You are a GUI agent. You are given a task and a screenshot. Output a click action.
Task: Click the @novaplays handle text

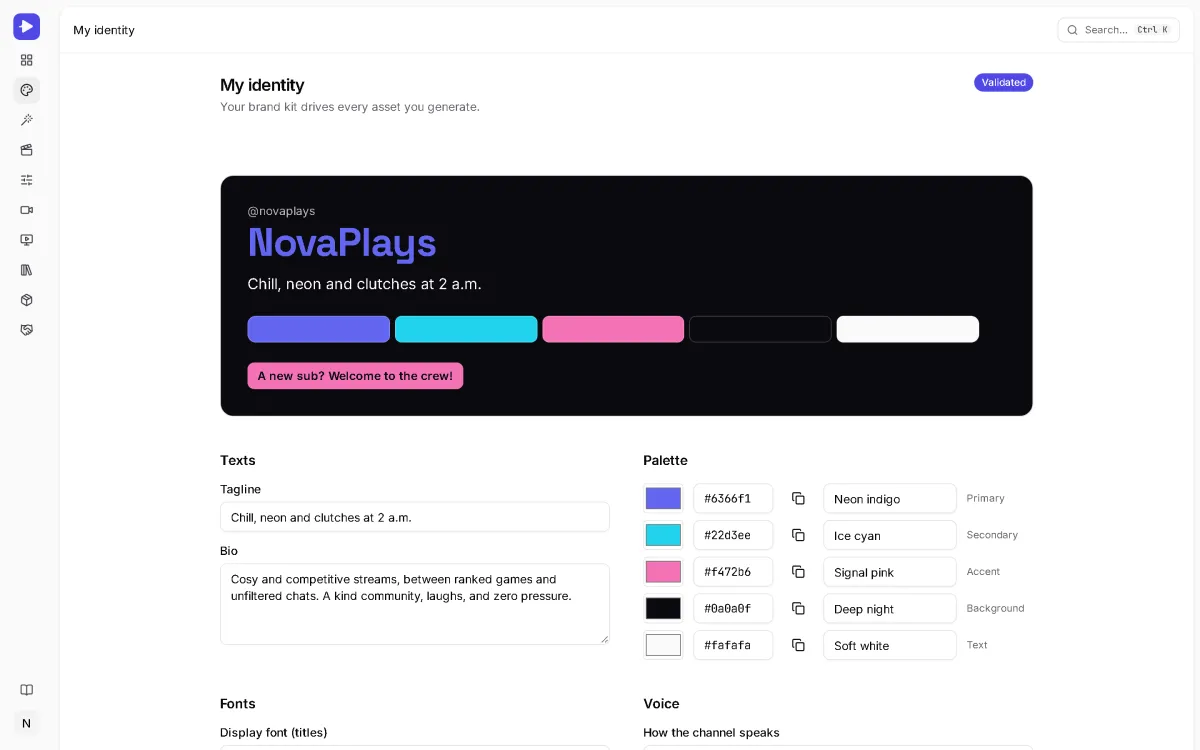[281, 211]
